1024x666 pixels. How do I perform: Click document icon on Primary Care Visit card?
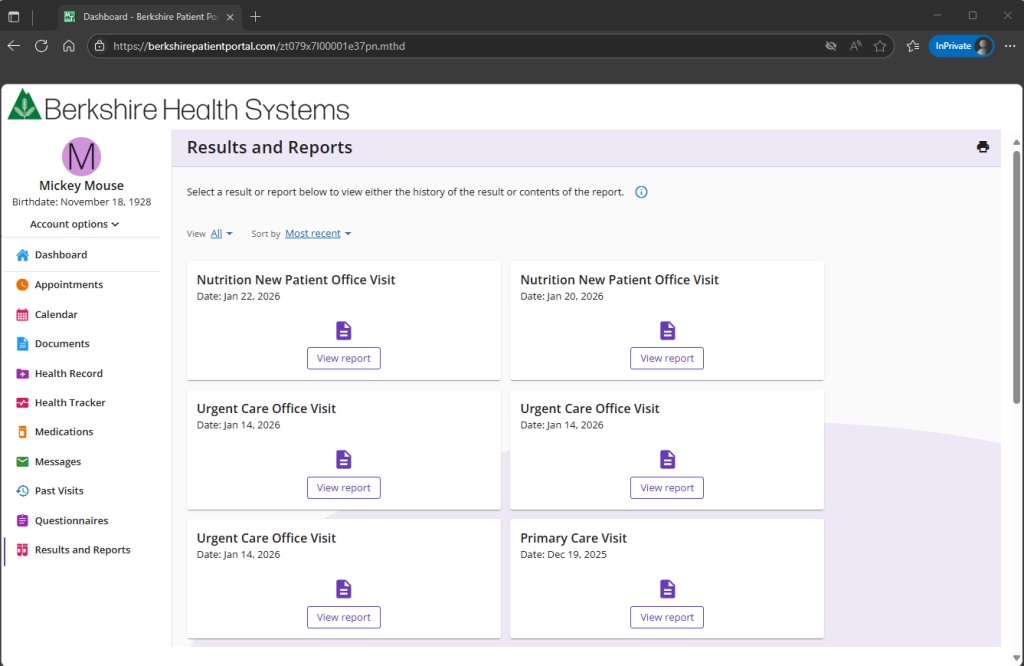667,589
